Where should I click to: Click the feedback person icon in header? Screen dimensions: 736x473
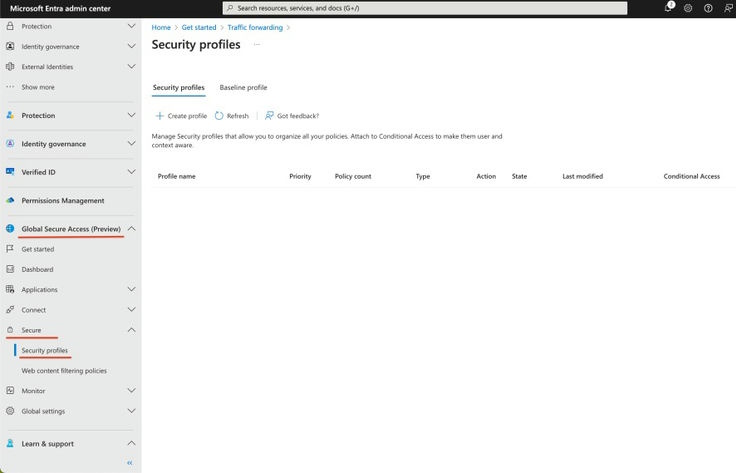[x=728, y=8]
